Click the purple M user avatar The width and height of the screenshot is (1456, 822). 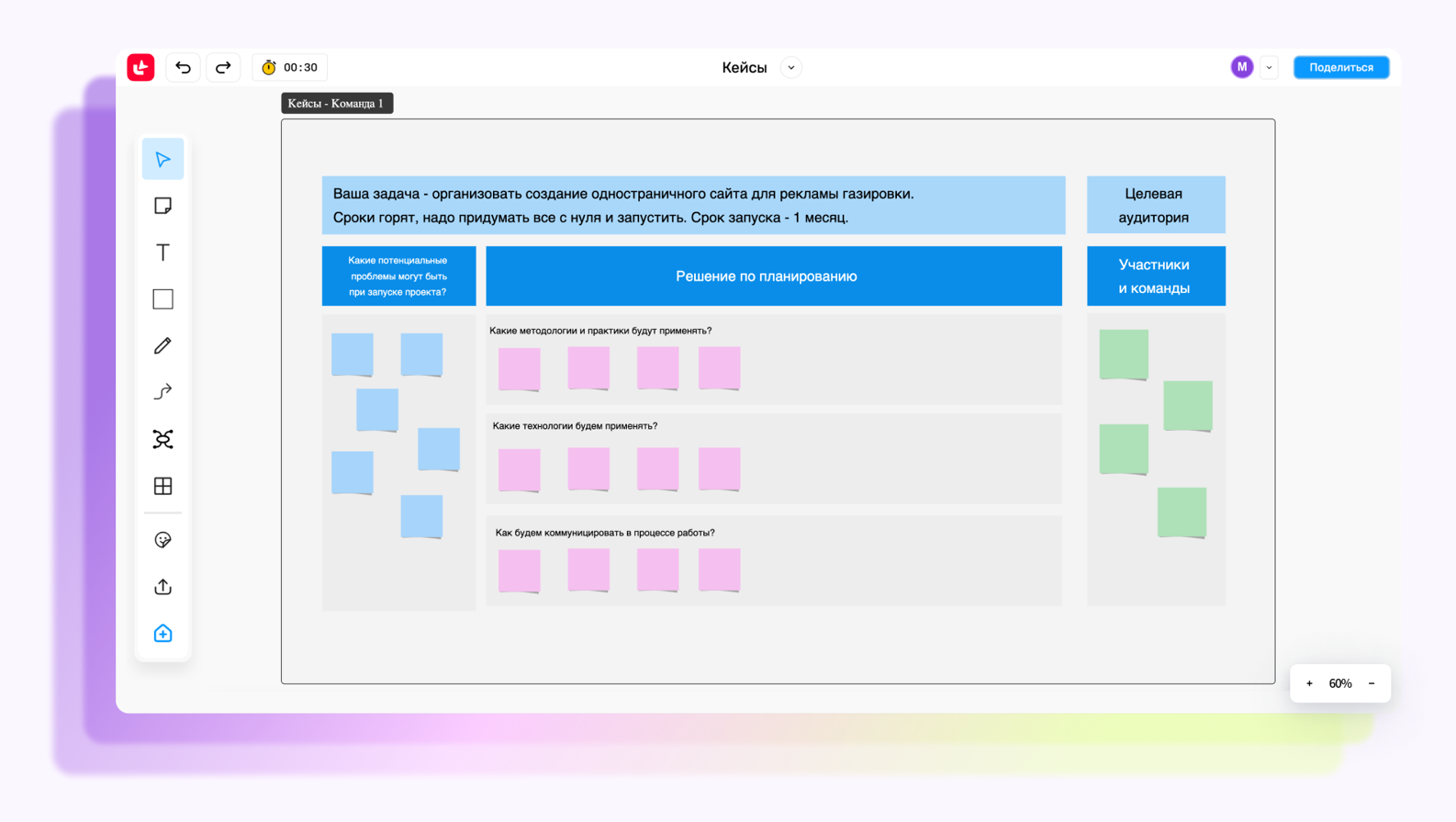coord(1241,67)
